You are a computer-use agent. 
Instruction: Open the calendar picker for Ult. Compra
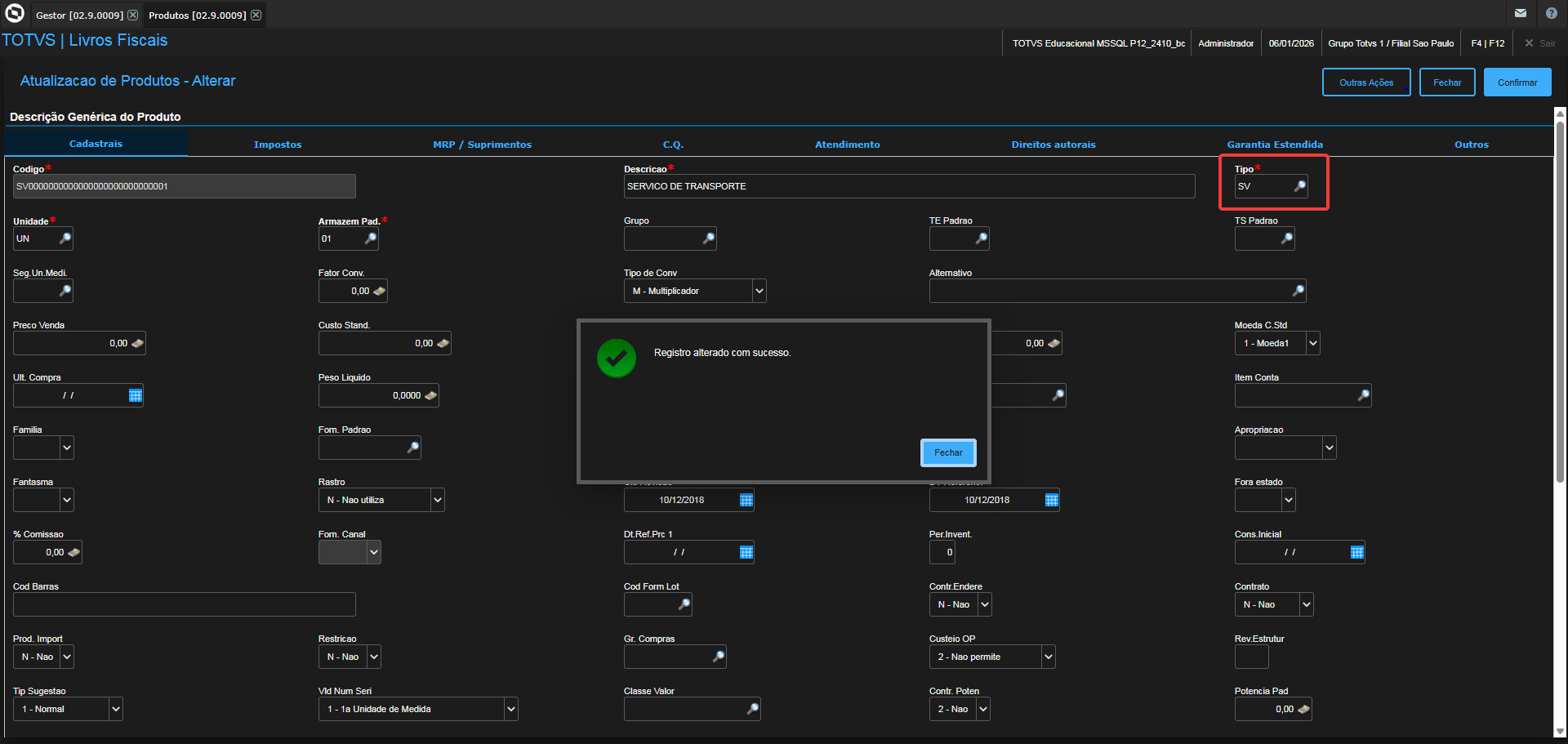click(x=136, y=395)
